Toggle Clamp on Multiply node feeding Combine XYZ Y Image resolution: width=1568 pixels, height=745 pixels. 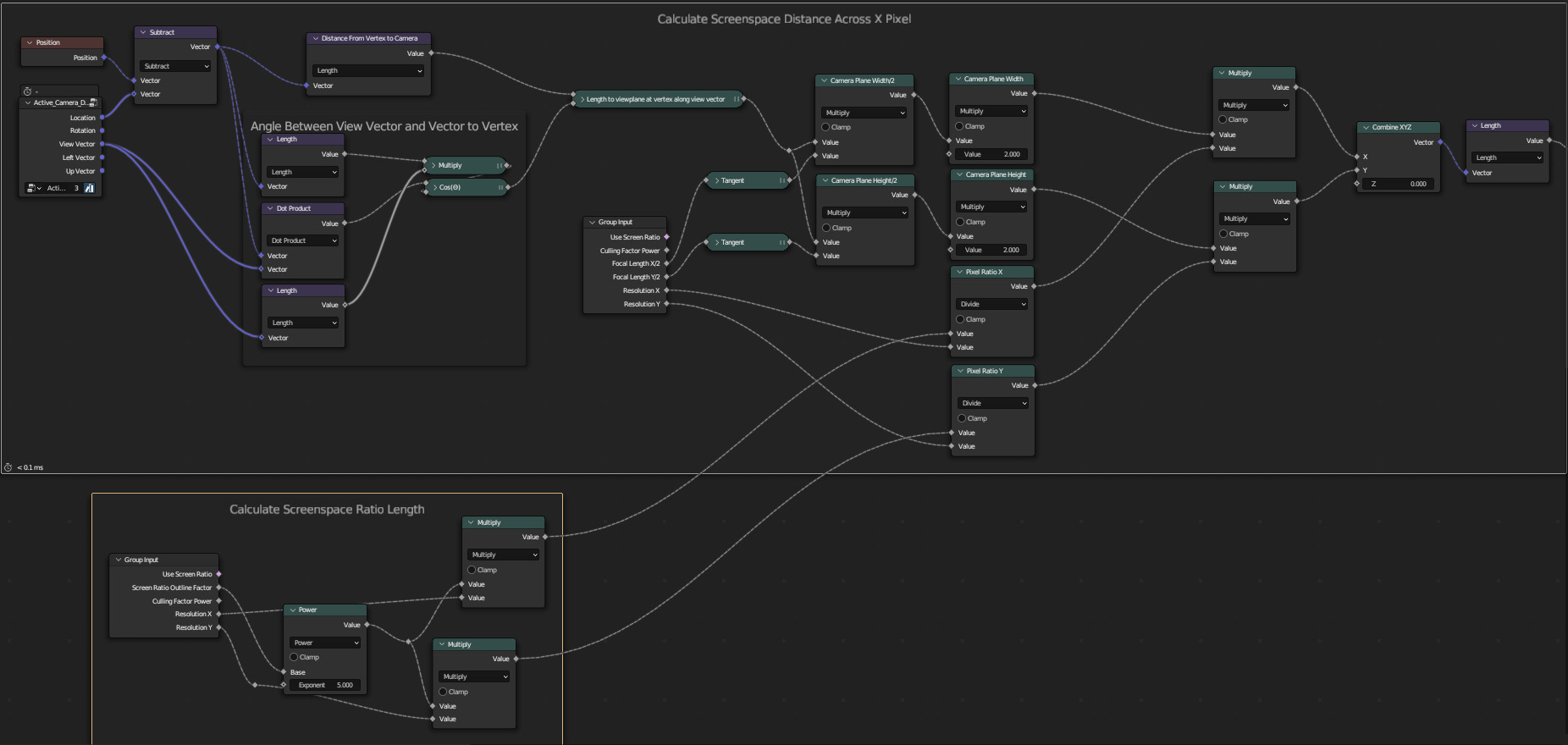pos(1223,234)
